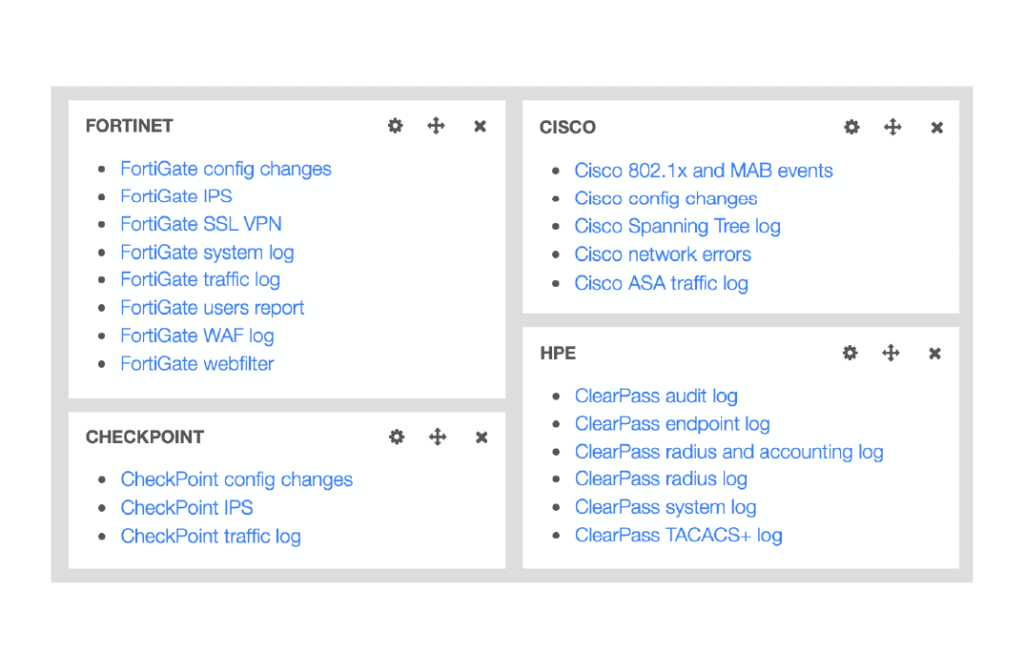The height and width of the screenshot is (671, 1024).
Task: Remove the Fortinet panel with X
Action: 480,126
